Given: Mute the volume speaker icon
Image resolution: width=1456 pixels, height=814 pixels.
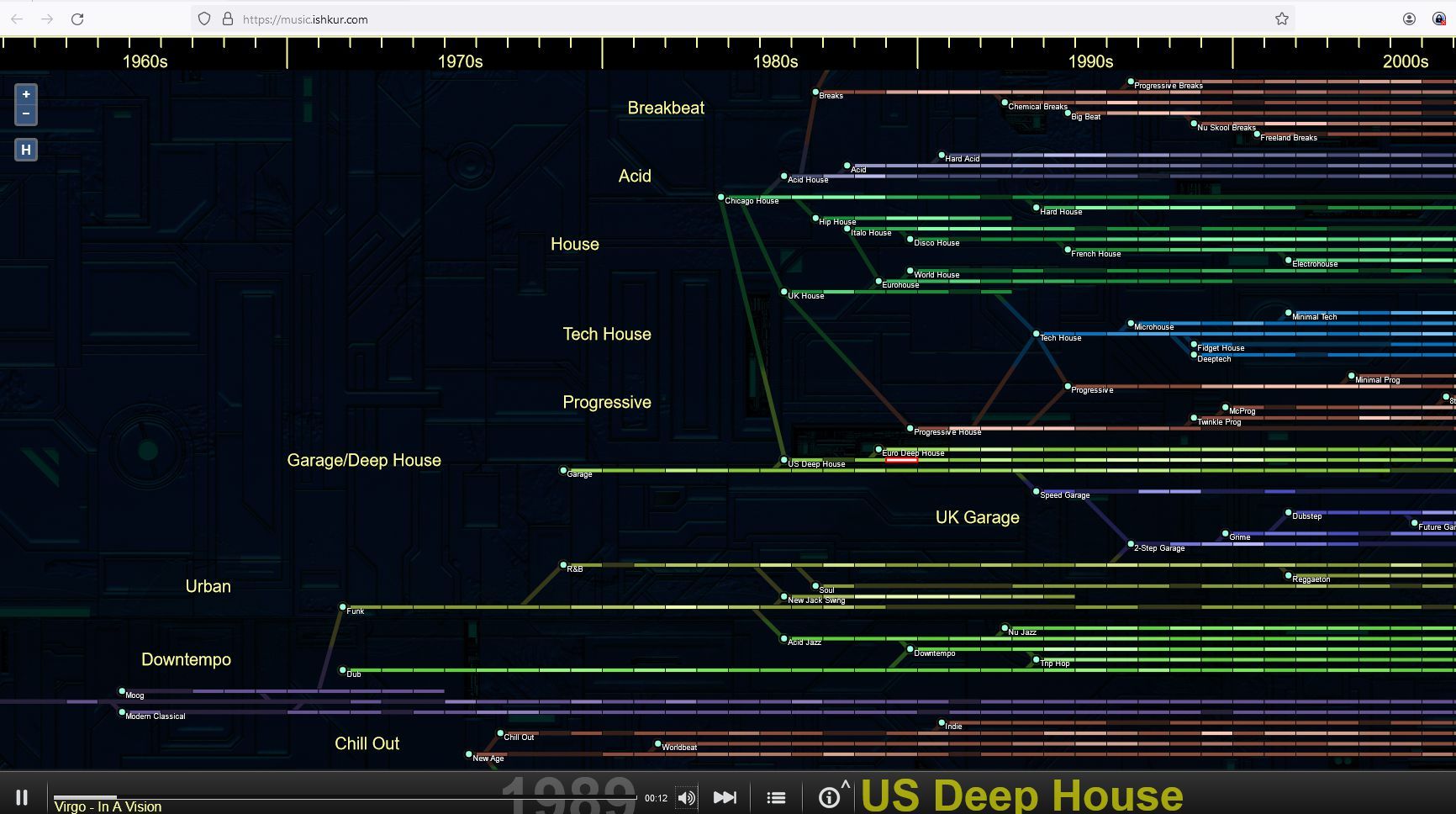Looking at the screenshot, I should coord(687,797).
